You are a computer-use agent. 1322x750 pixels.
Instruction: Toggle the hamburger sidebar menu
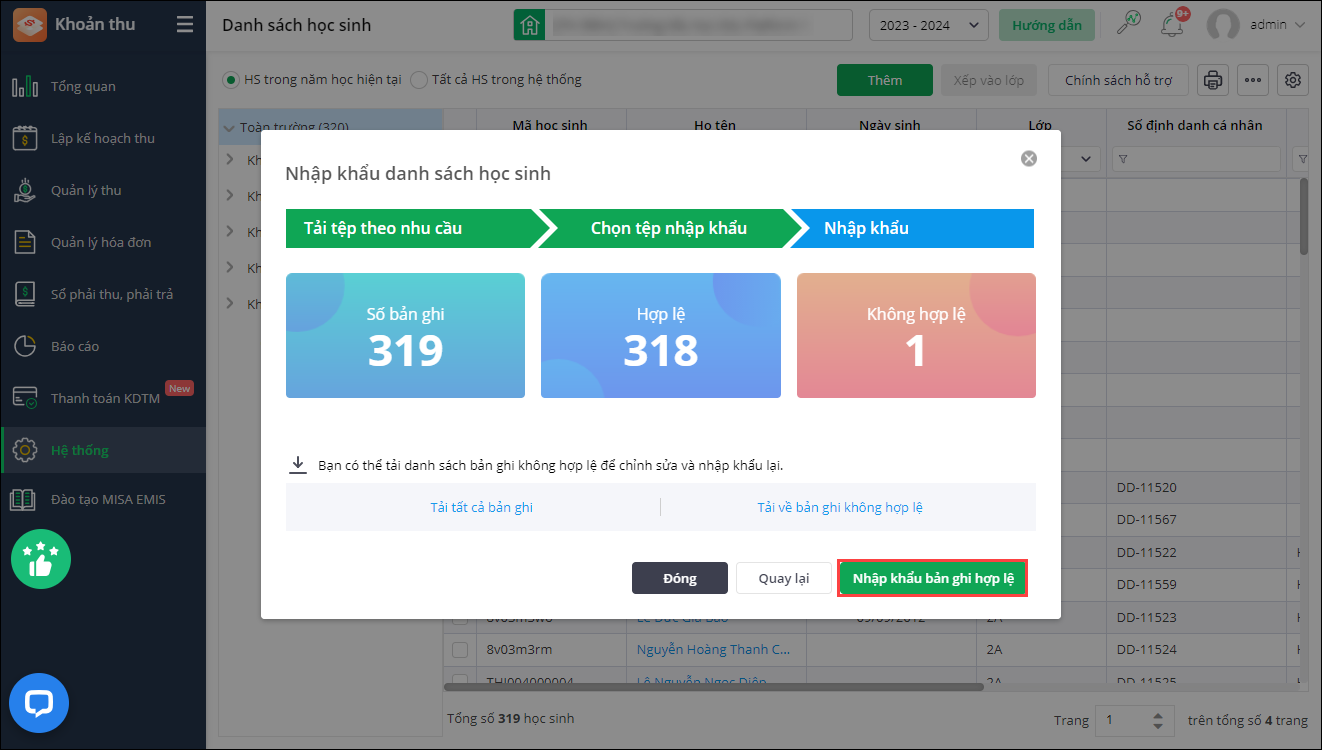coord(185,25)
